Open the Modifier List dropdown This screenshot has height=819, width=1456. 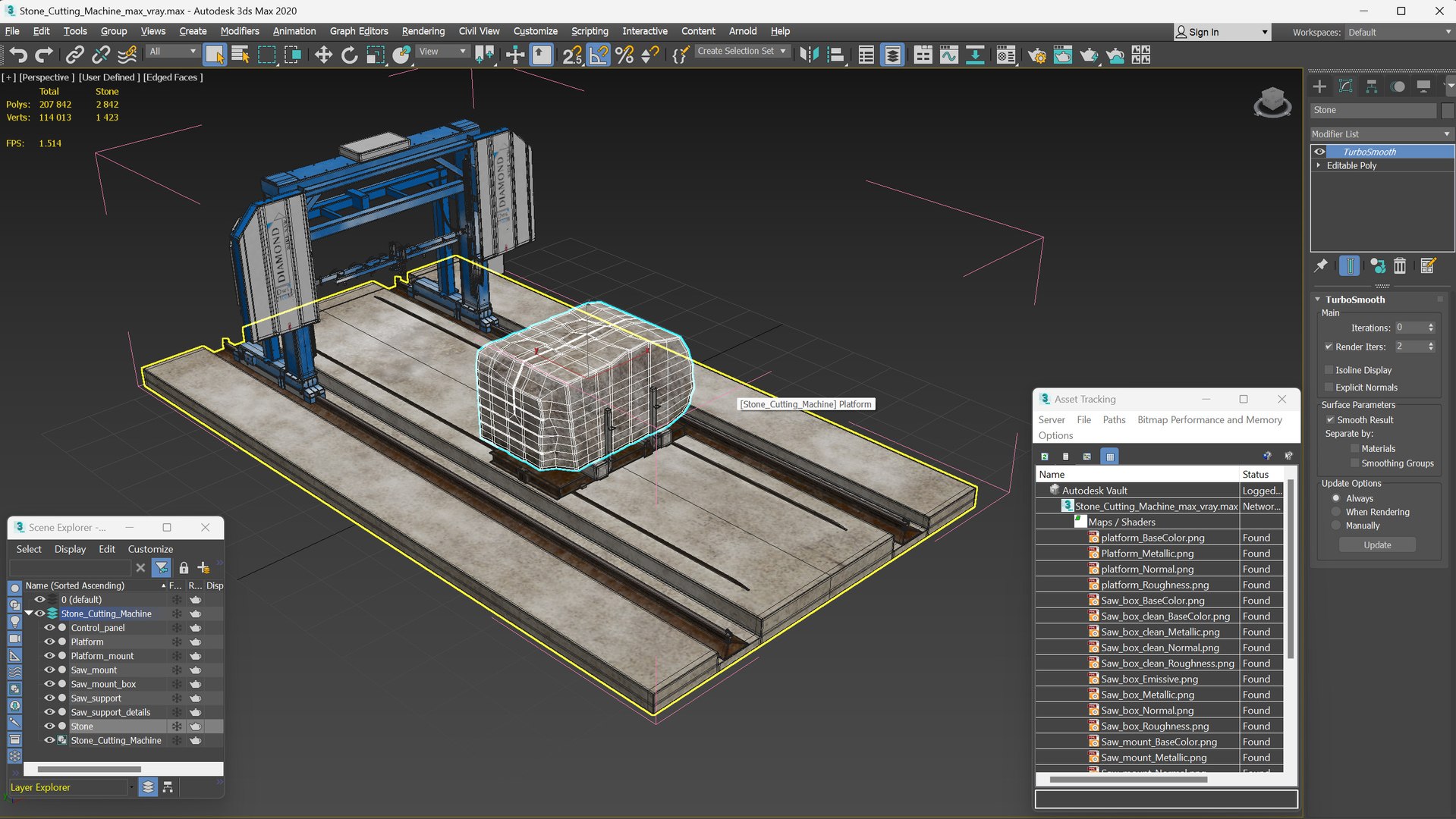click(x=1381, y=133)
